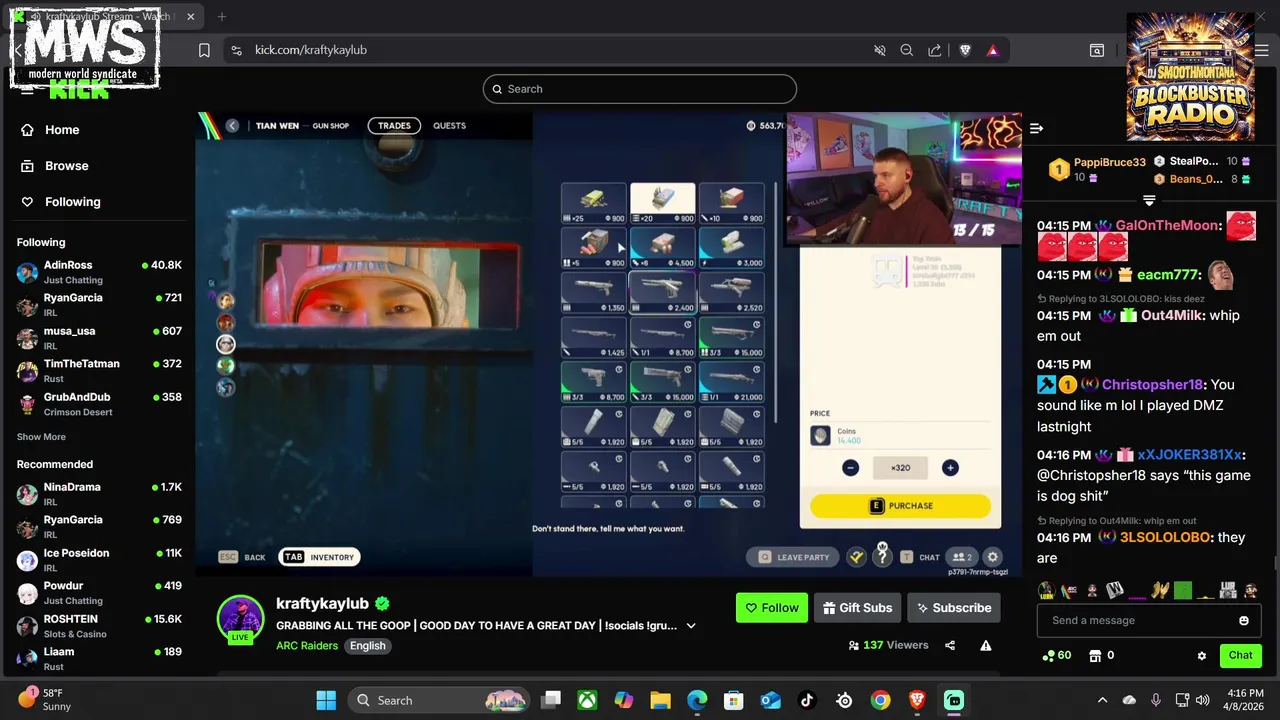
Task: Open ROSHTEIN Slots & Casino channel
Action: tap(98, 626)
